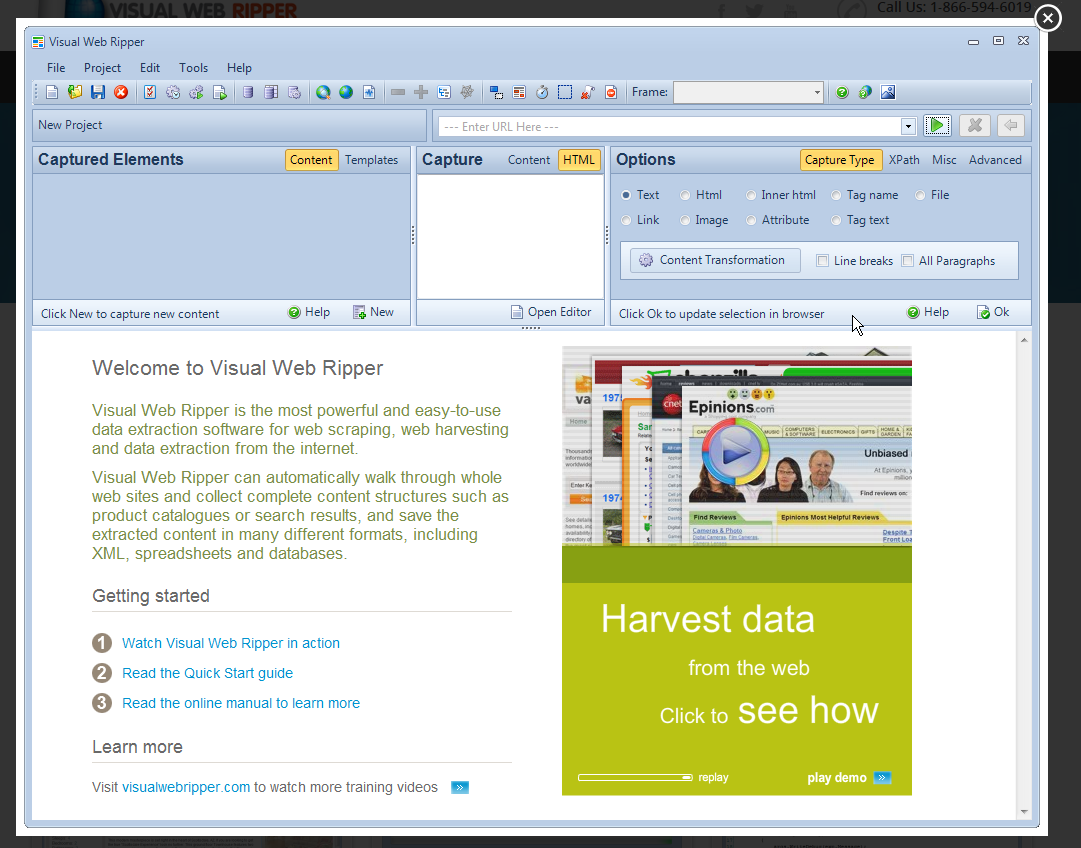Screen dimensions: 1081x848
Task: Click Ok in the Options panel
Action: tap(993, 312)
